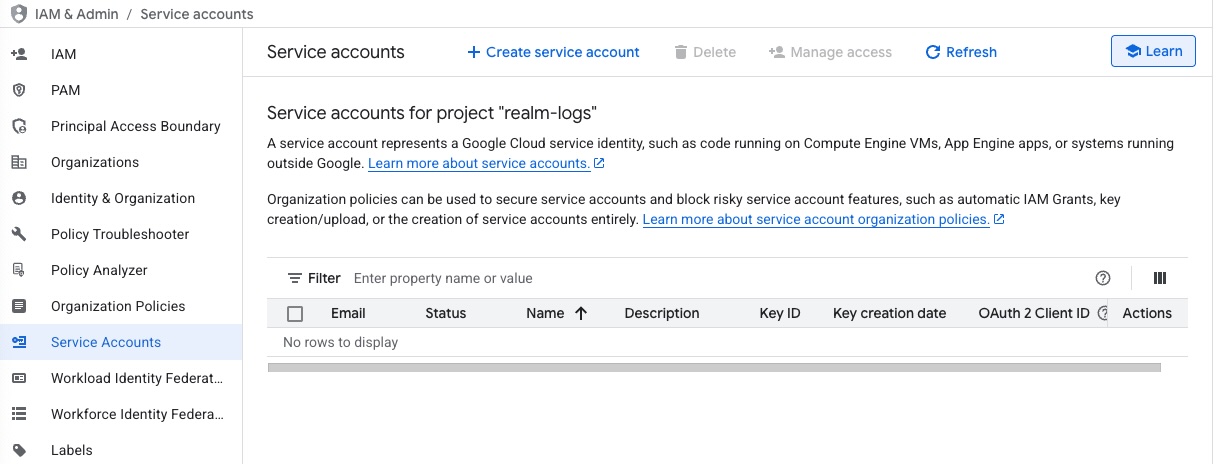1216x464 pixels.
Task: Click the Status column header
Action: (446, 313)
